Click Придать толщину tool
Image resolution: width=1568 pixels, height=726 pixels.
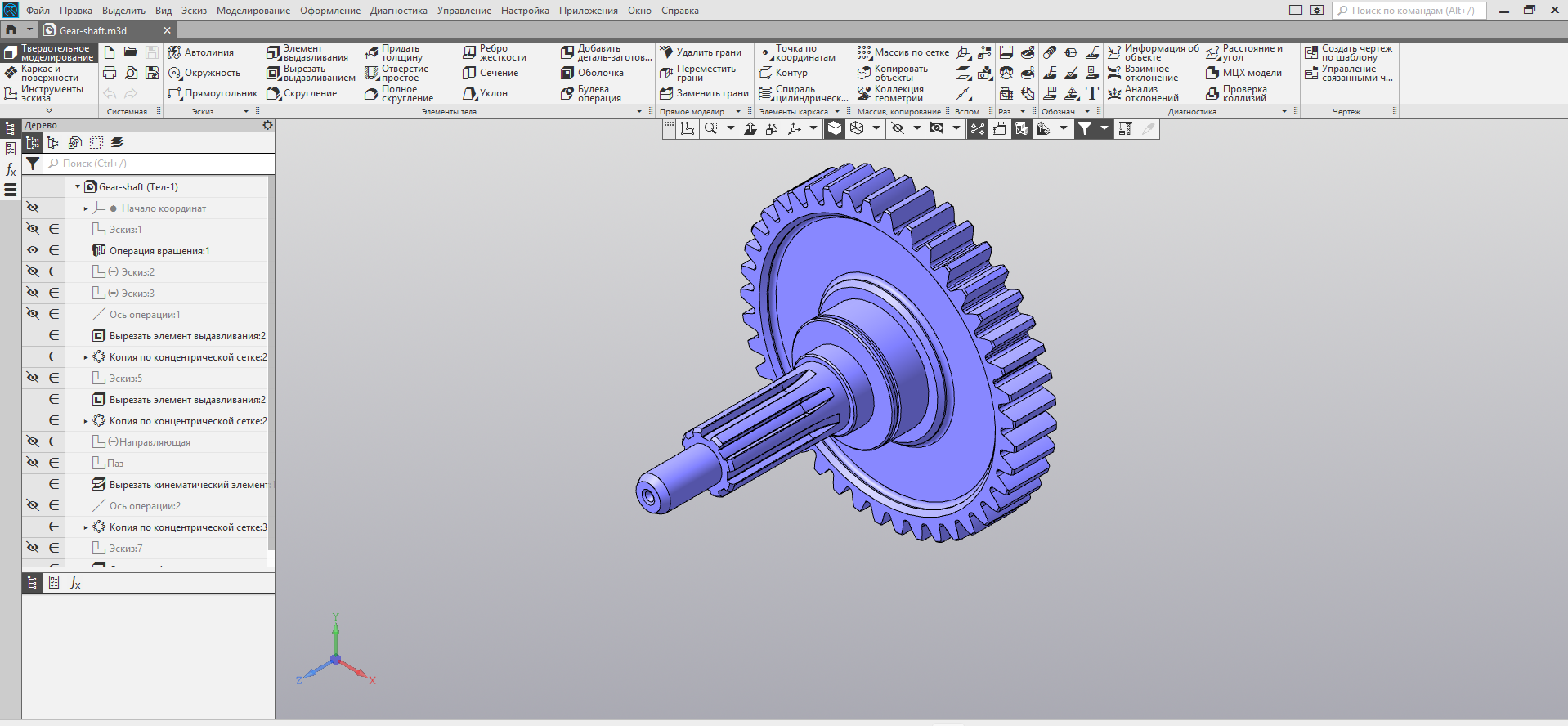point(394,52)
